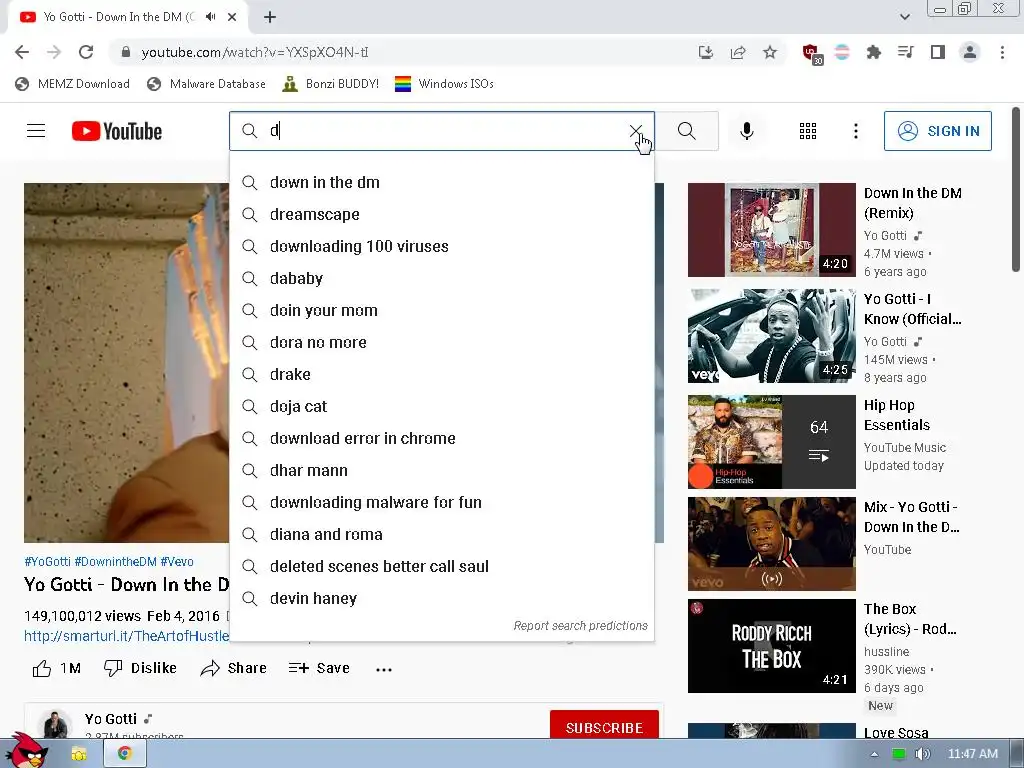Select suggestion 'downloading 100 viruses'
Viewport: 1024px width, 768px height.
[x=441, y=246]
